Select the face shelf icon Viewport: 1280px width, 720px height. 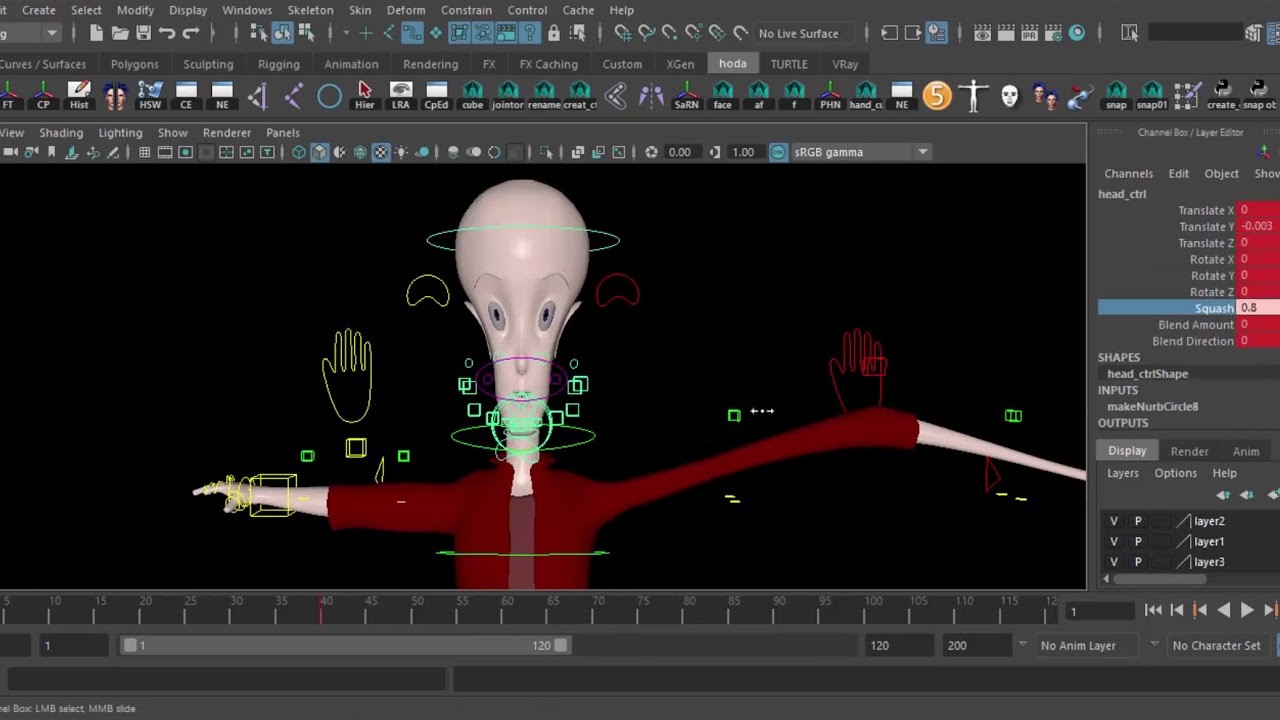click(722, 96)
